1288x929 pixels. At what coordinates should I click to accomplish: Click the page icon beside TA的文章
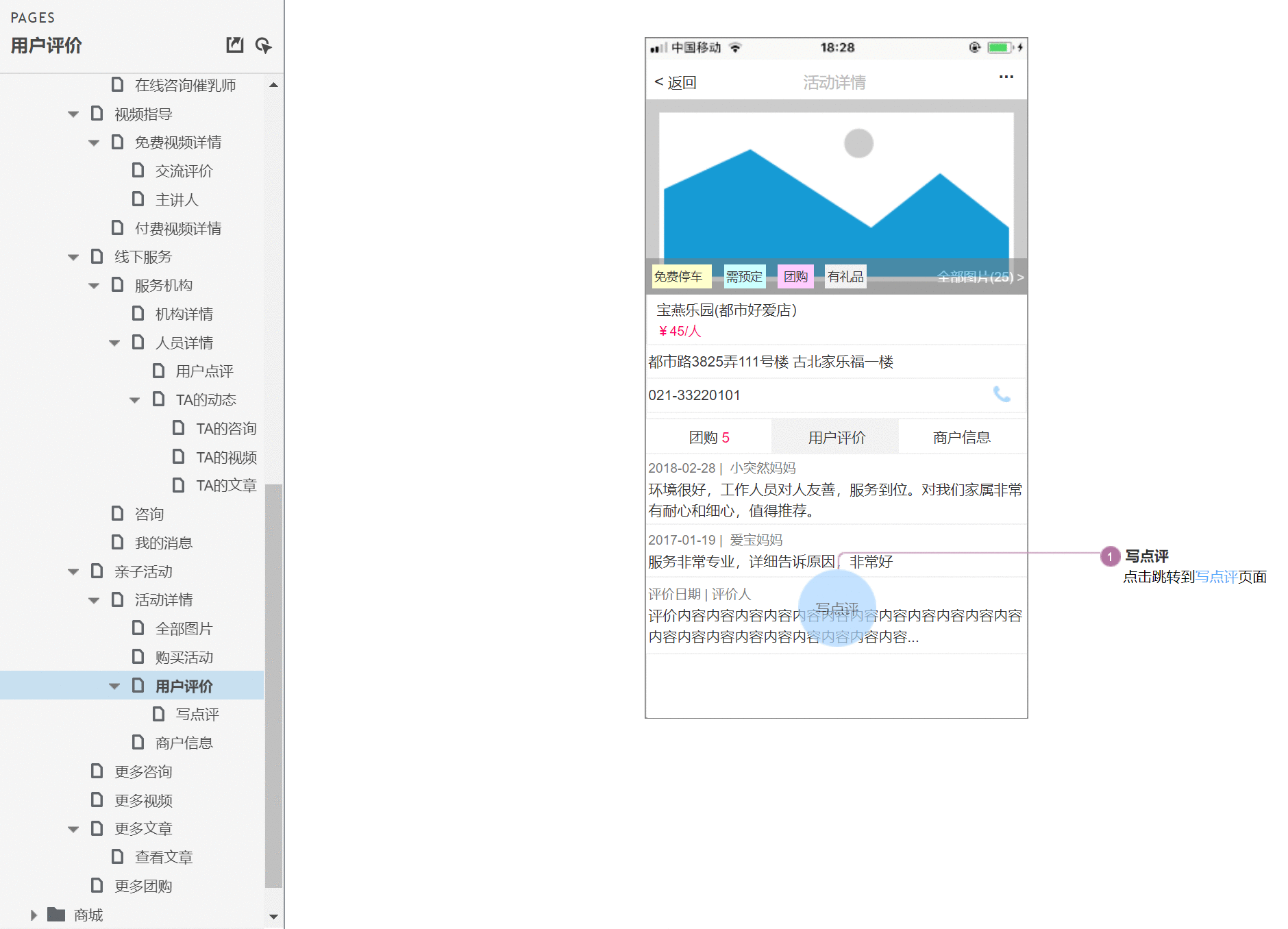coord(178,484)
